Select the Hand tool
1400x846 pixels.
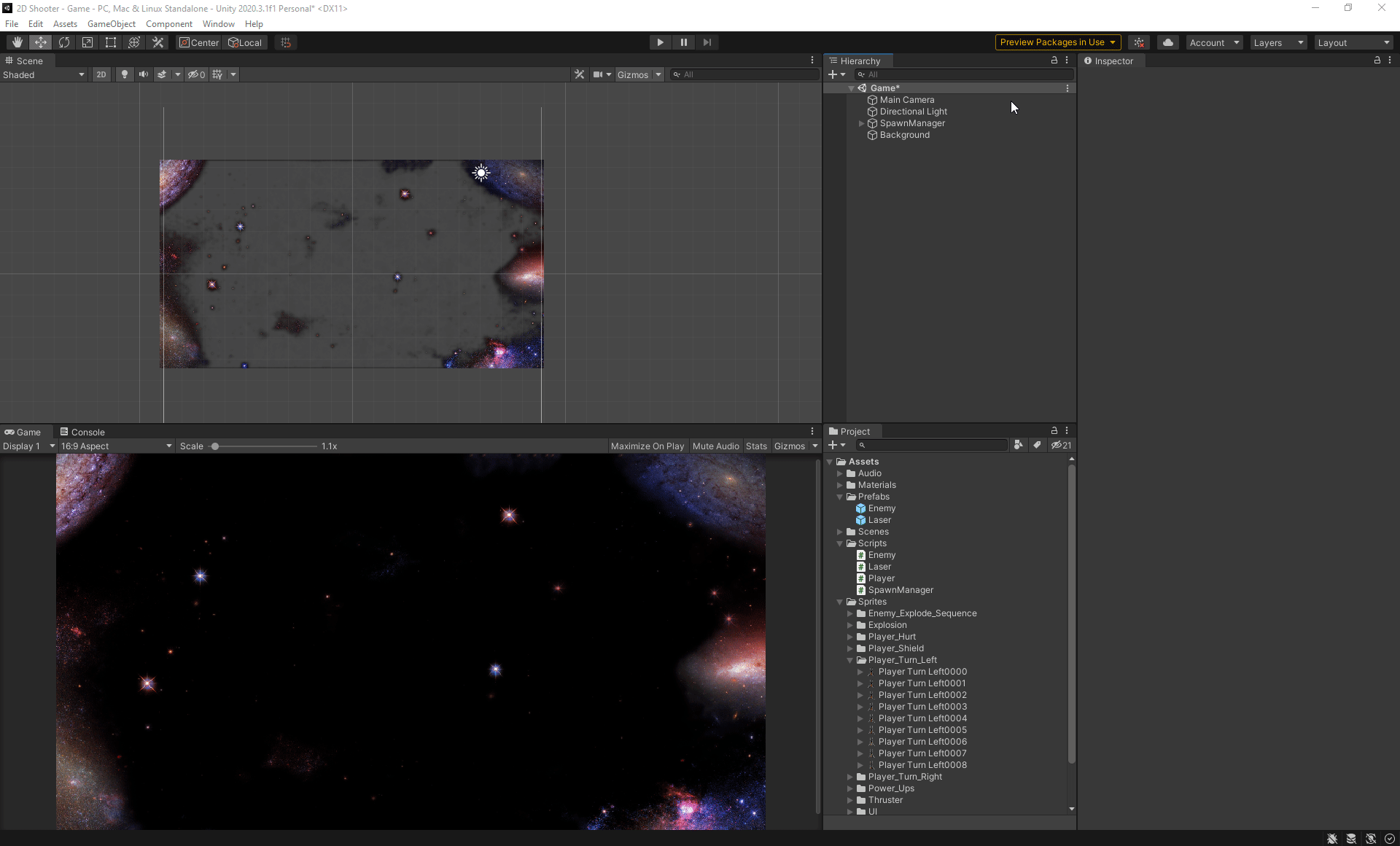(x=17, y=42)
